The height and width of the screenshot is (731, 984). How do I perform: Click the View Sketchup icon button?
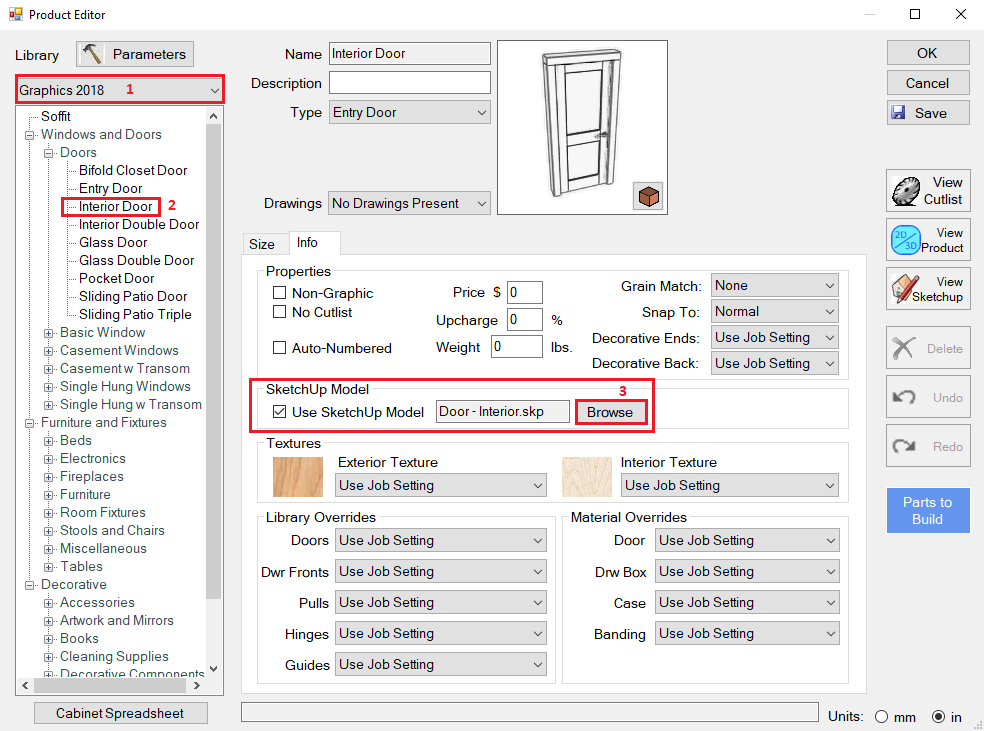[x=906, y=289]
